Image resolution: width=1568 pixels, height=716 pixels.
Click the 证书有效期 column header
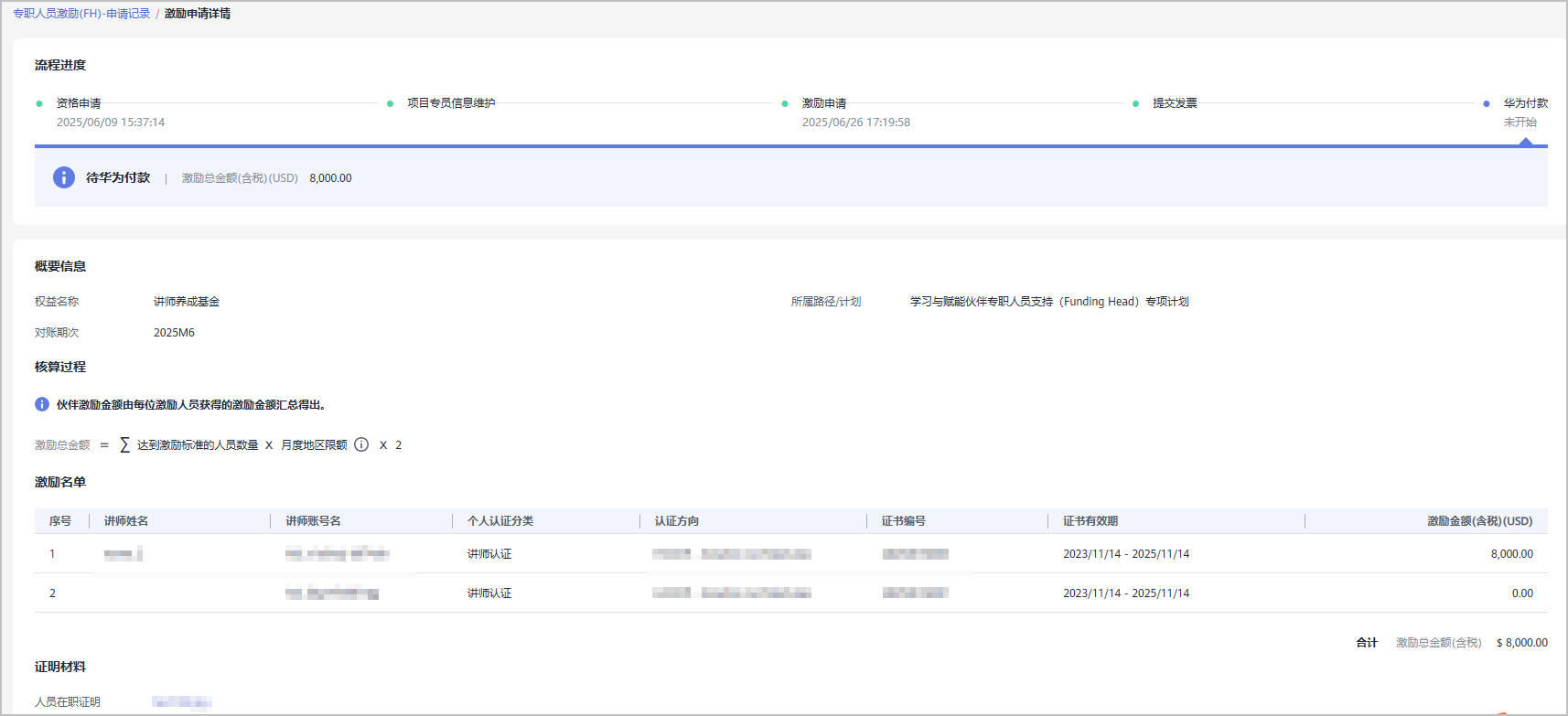tap(1090, 521)
